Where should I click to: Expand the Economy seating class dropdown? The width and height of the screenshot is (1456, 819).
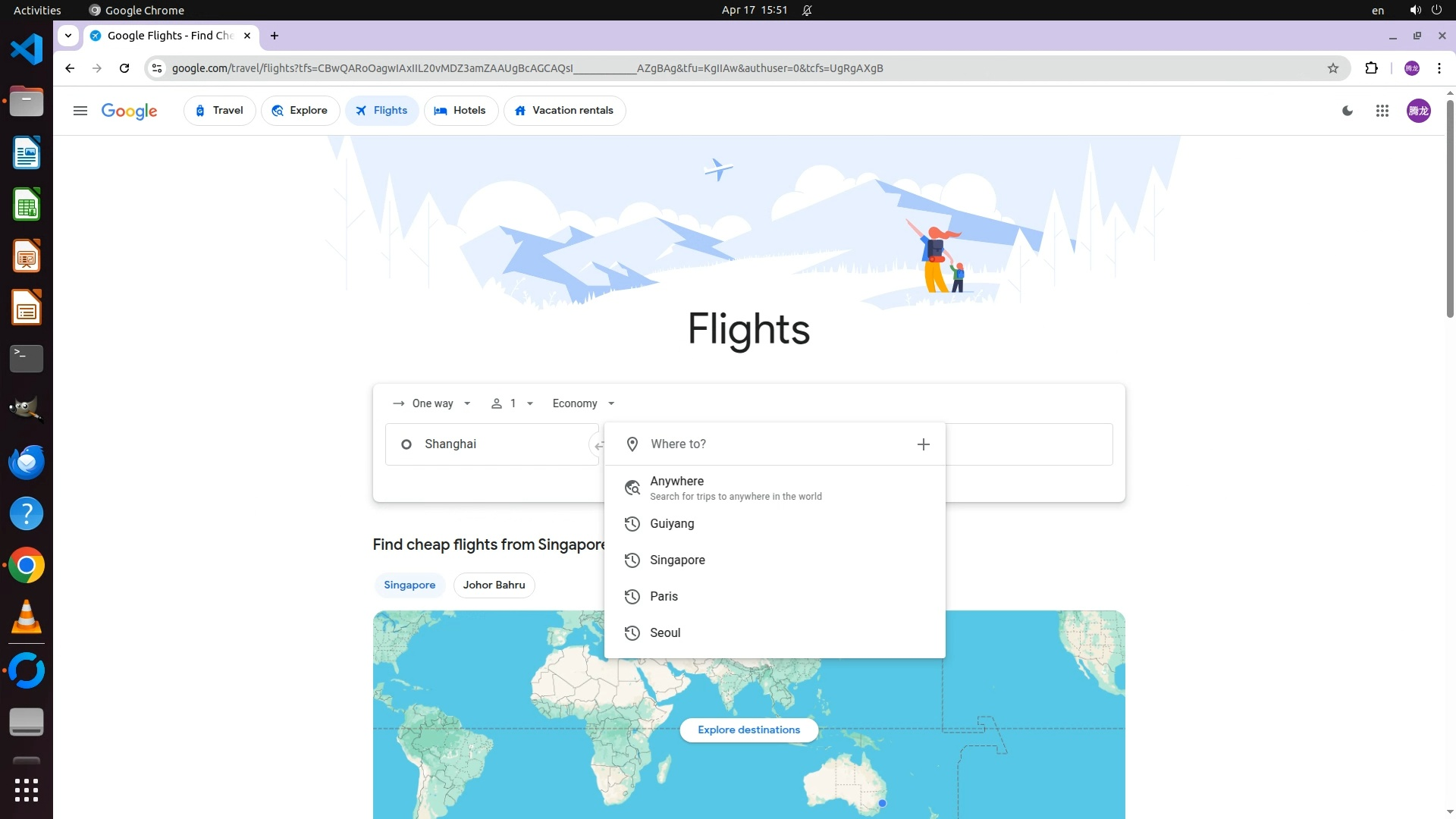tap(583, 403)
